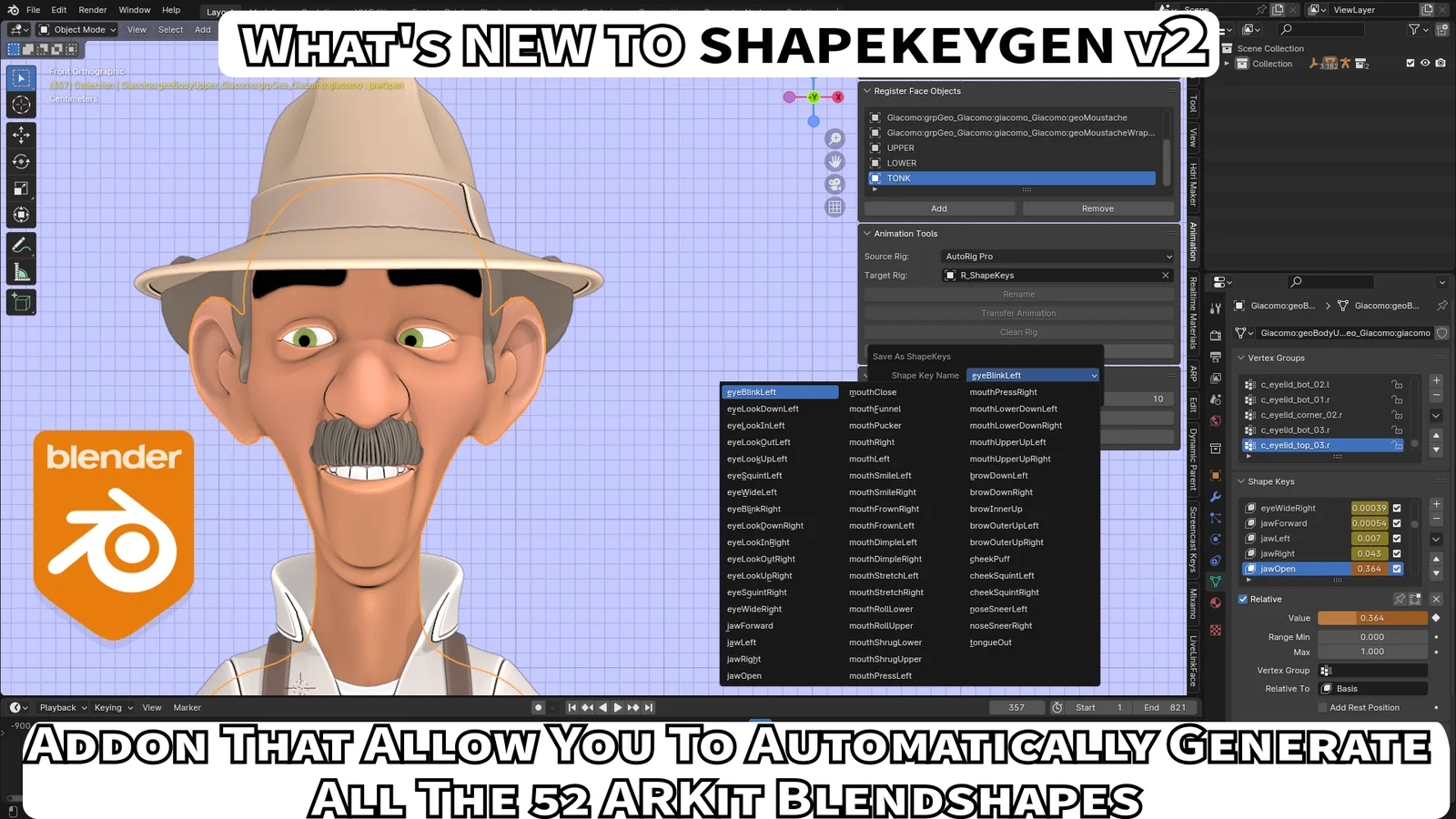Select the Annotate tool
Screen dimensions: 1456x819
(x=20, y=243)
